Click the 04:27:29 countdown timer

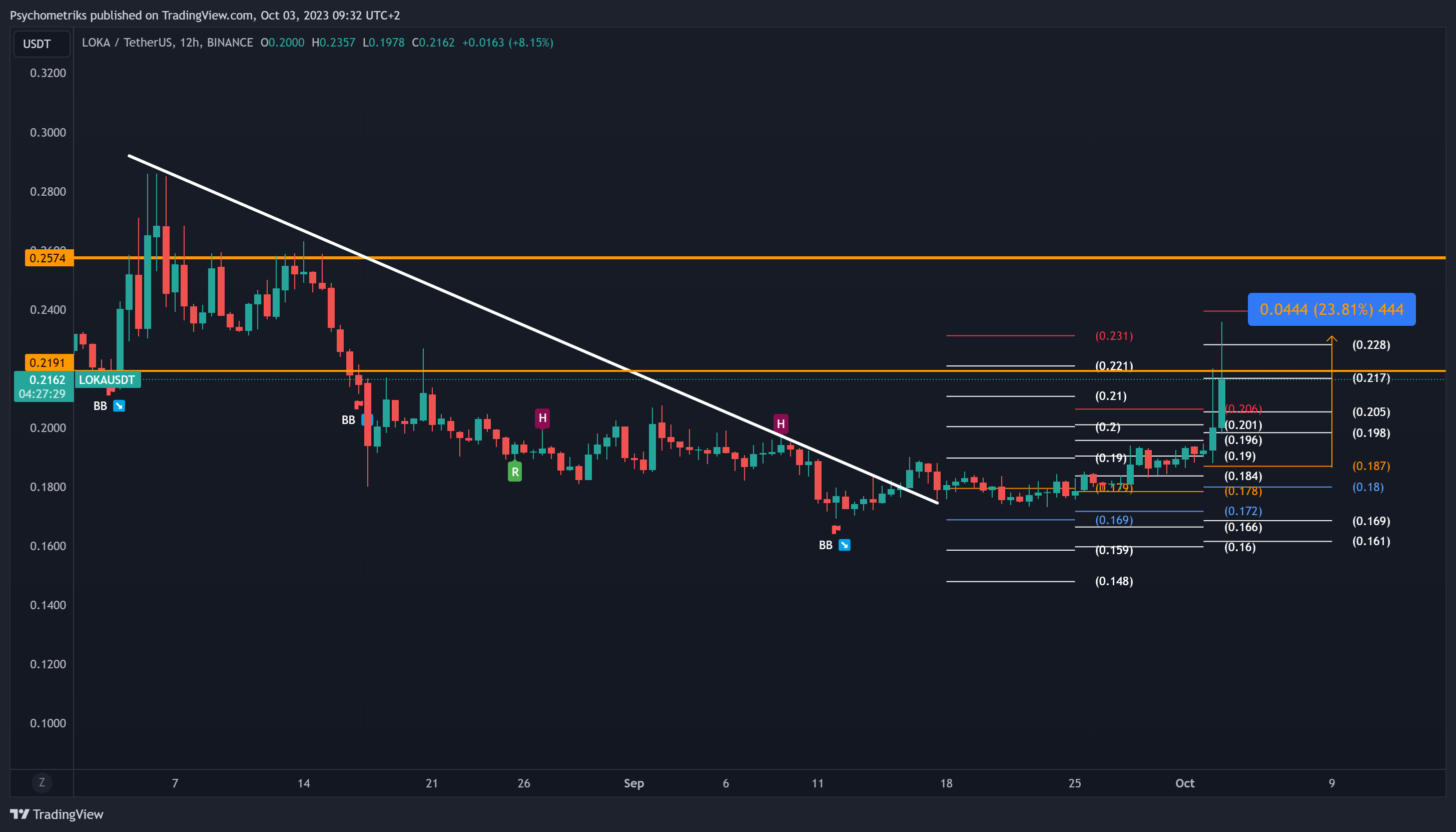point(42,393)
